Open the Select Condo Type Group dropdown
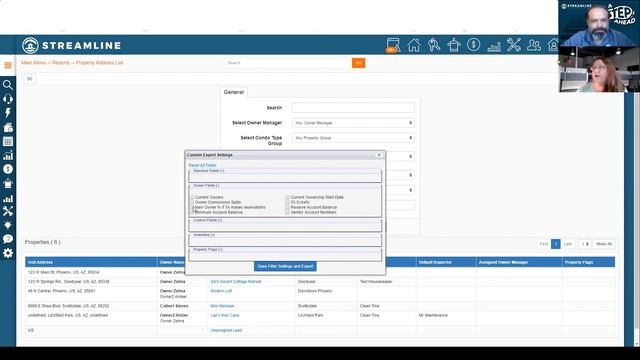Viewport: 640px width, 360px height. click(353, 138)
